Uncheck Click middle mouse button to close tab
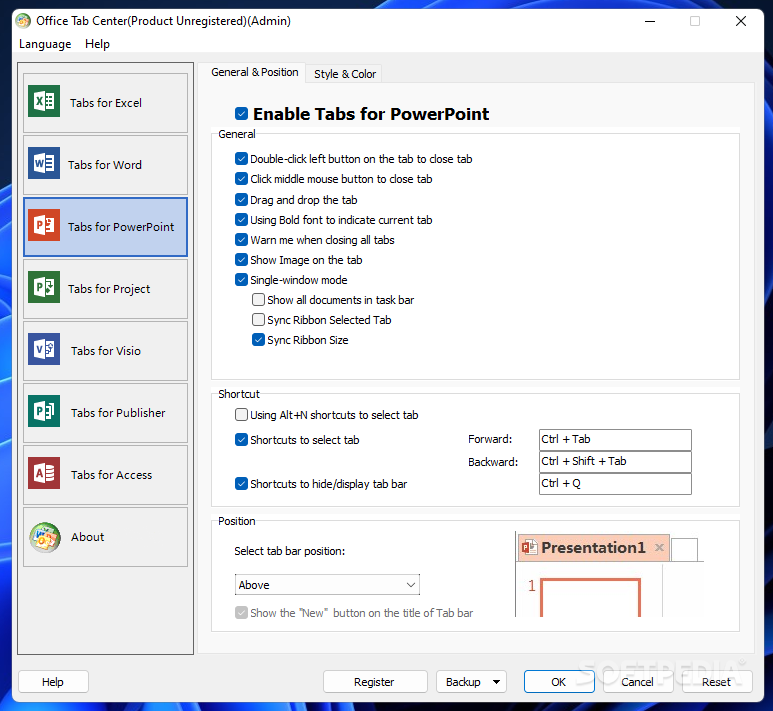Viewport: 773px width, 711px height. pyautogui.click(x=241, y=179)
